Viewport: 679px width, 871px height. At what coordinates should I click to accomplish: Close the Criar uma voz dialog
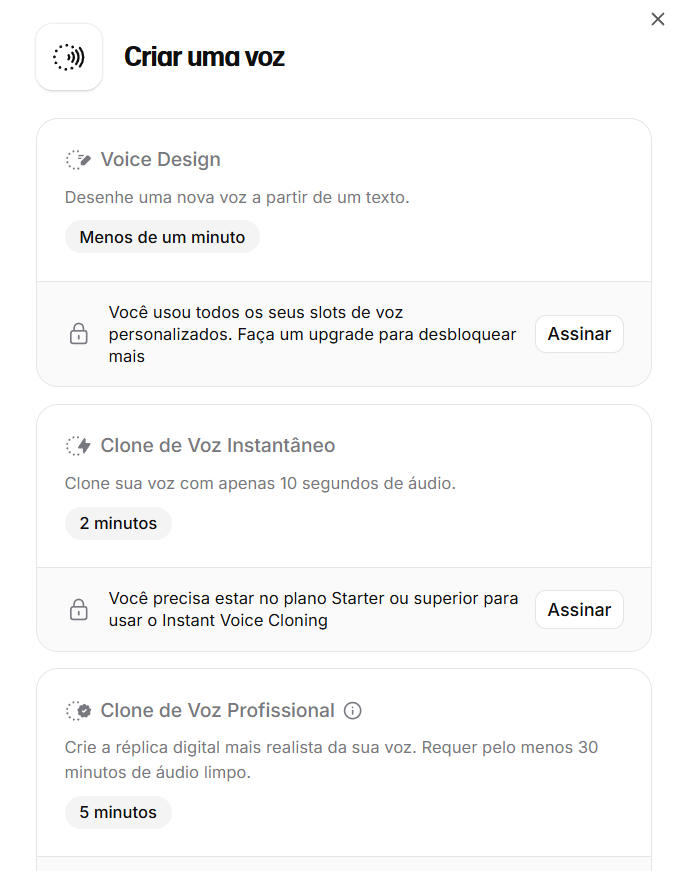pos(658,19)
